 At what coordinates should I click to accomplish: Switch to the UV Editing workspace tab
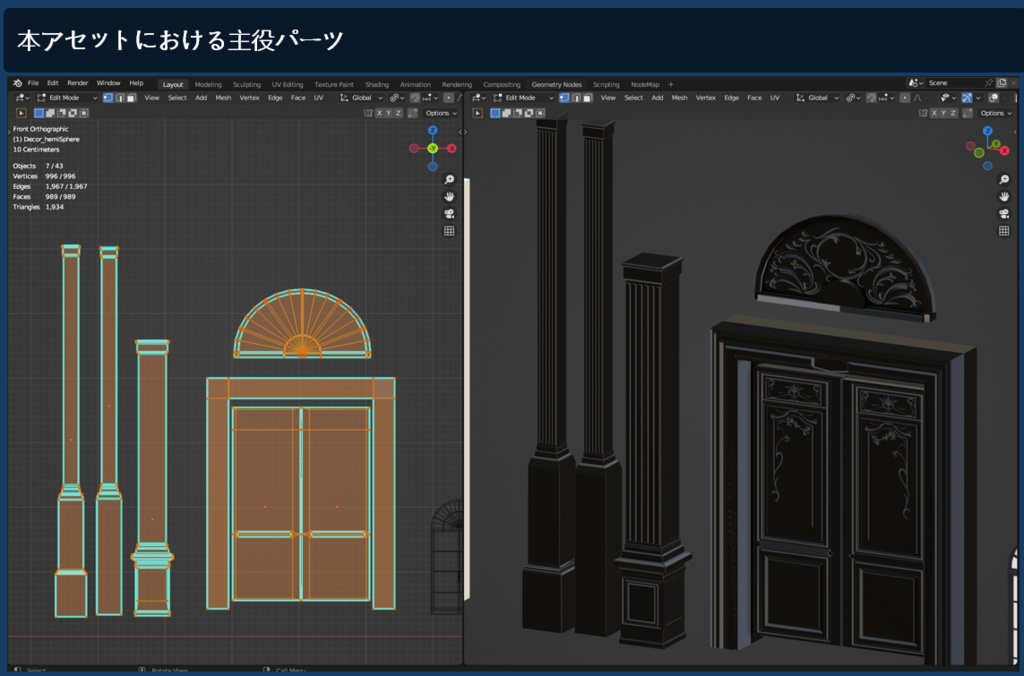point(286,84)
